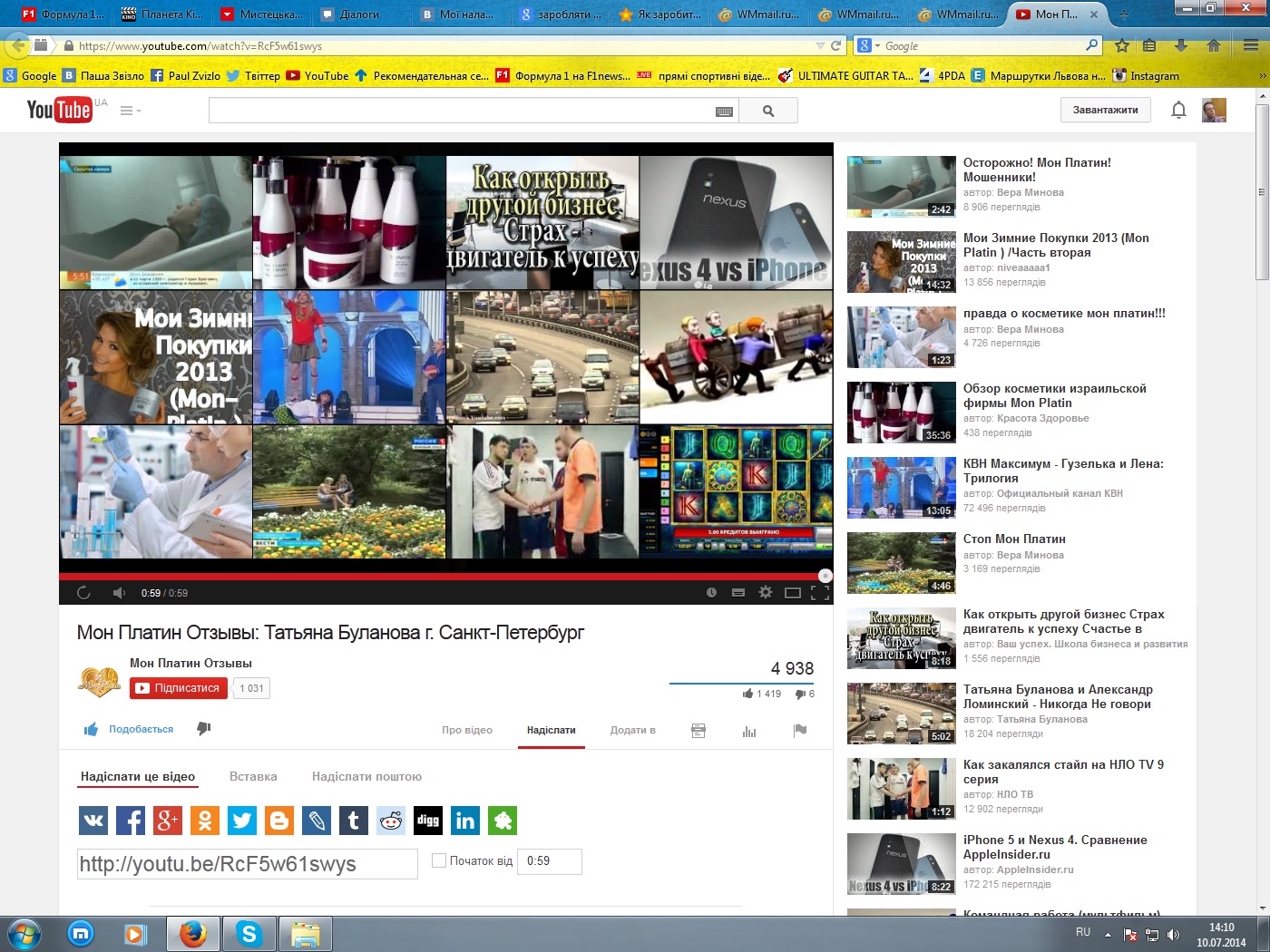
Task: Share to LinkedIn
Action: (465, 821)
